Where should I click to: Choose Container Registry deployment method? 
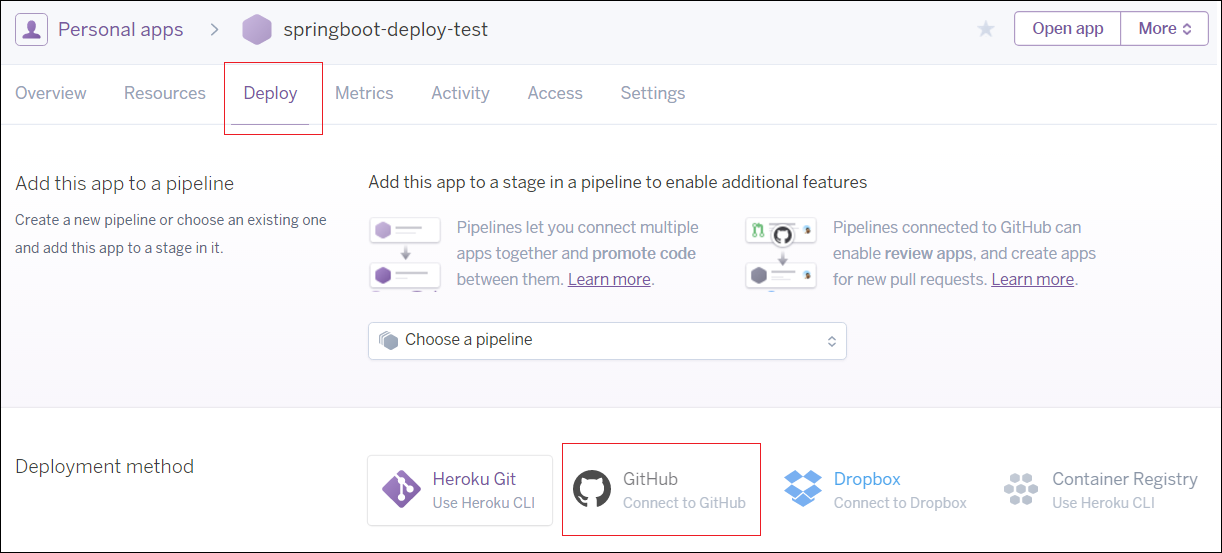click(1100, 490)
